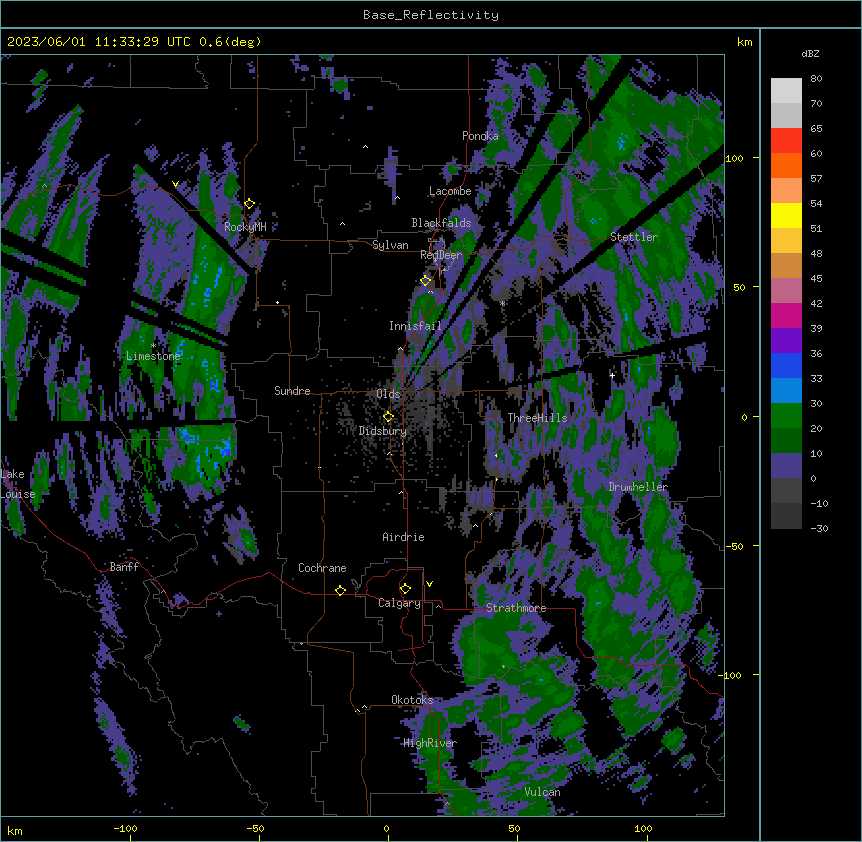The width and height of the screenshot is (862, 842).
Task: Click the magenta swatch in dBZ legend
Action: coord(786,315)
